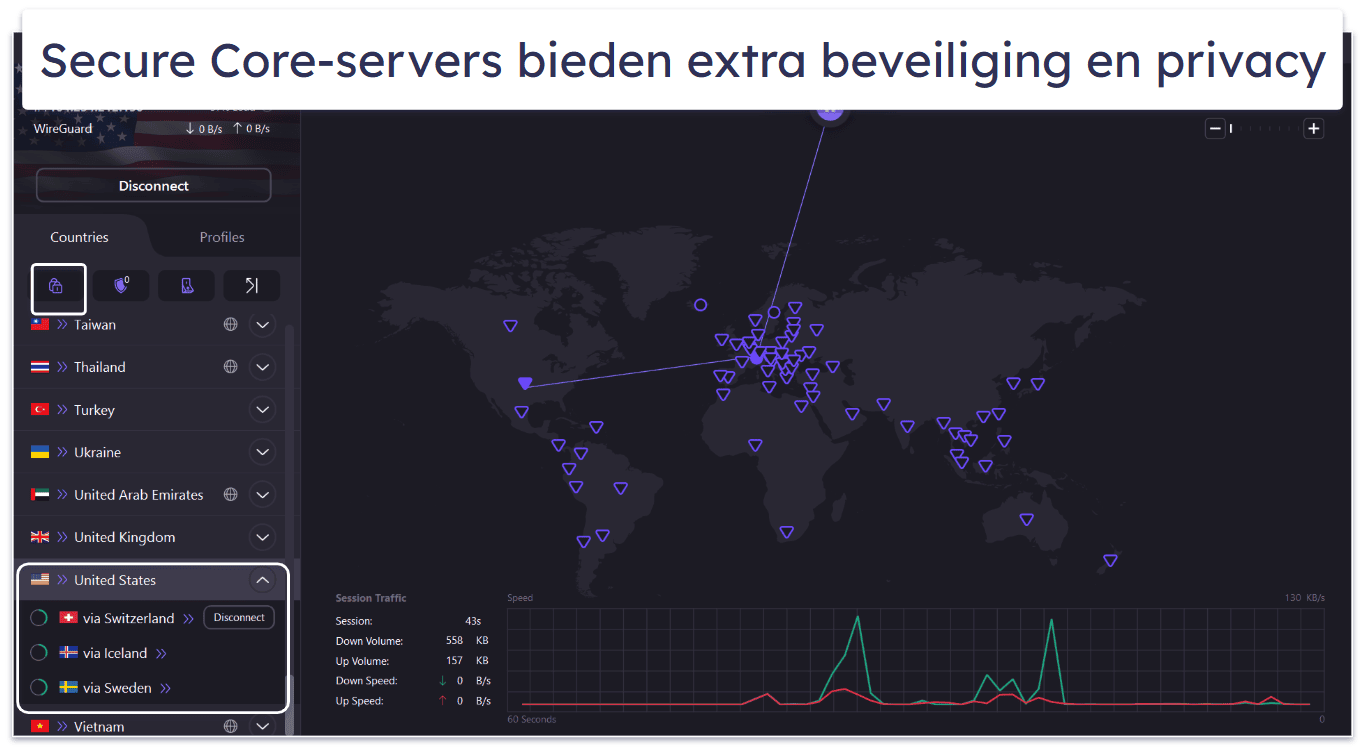Click the globe icon in Thailand row

coord(231,367)
